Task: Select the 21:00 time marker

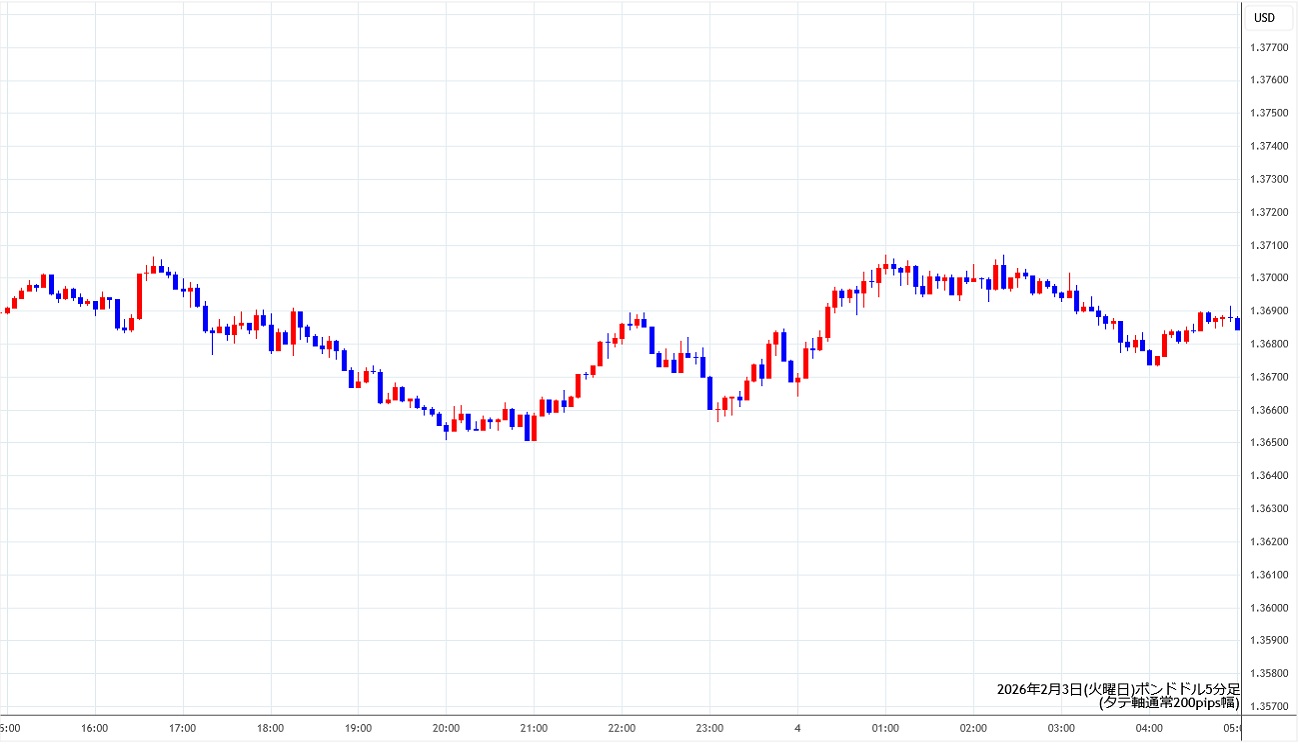Action: click(534, 728)
